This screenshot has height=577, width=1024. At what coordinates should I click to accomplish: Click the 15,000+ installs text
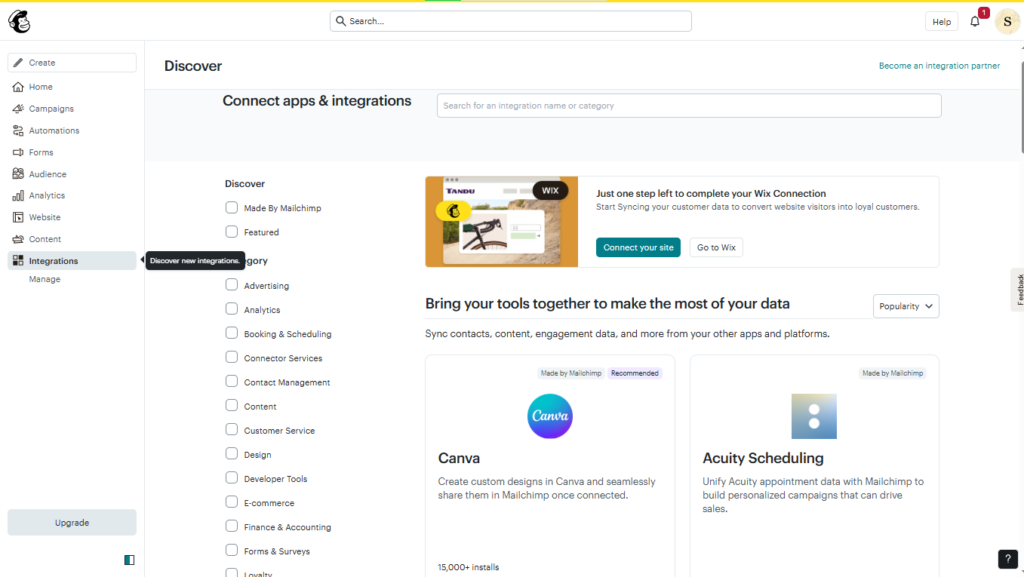pyautogui.click(x=468, y=567)
